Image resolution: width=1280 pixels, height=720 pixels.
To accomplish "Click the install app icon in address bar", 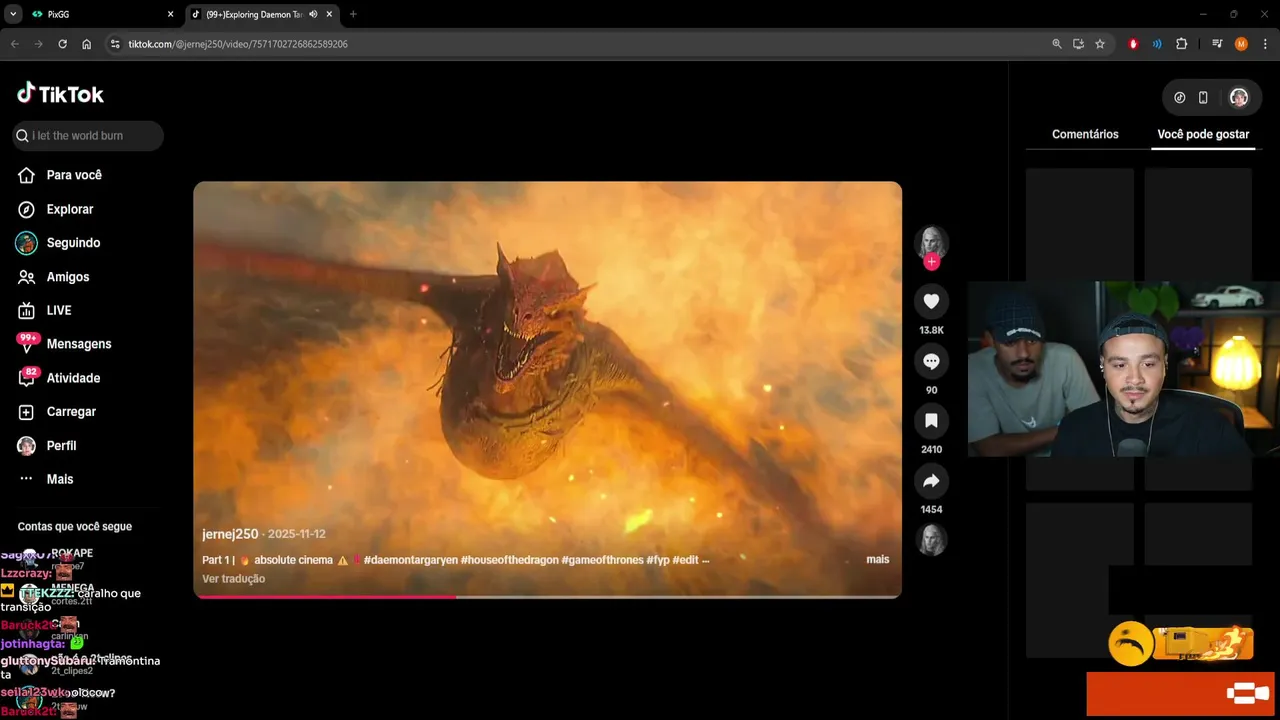I will pyautogui.click(x=1078, y=44).
